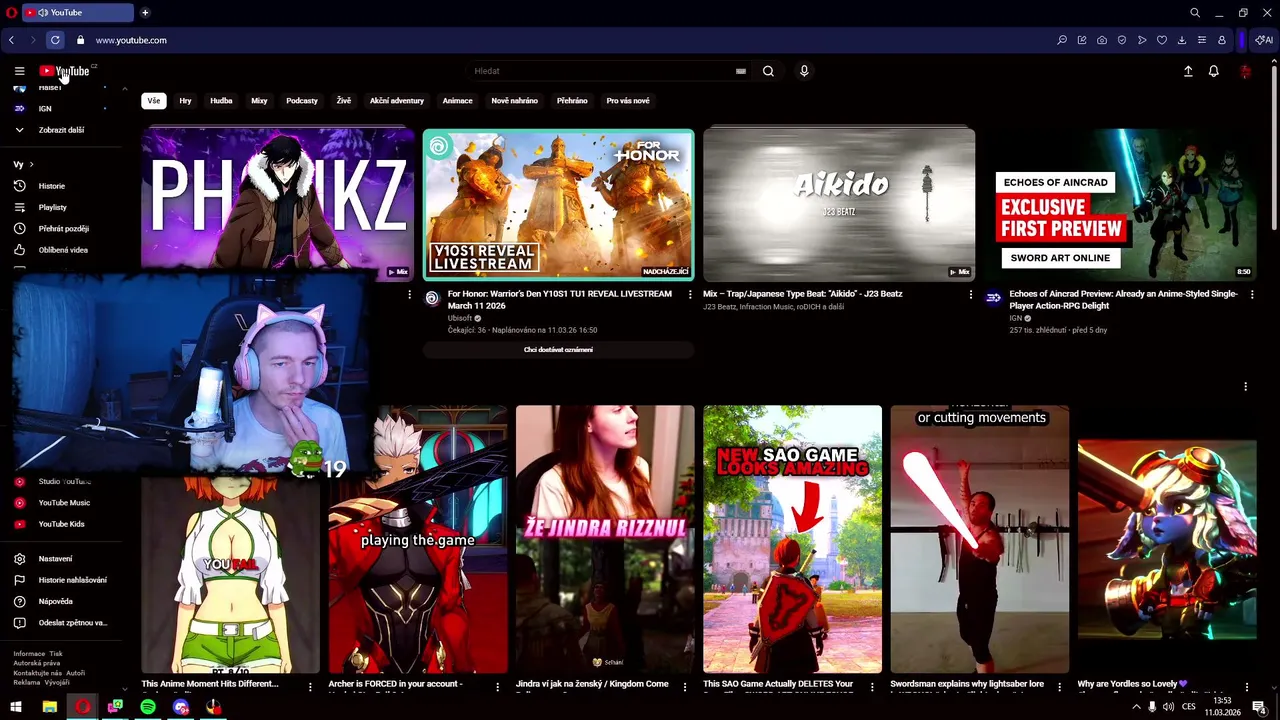Screen dimensions: 1280x720
Task: Click Opera snapshot camera icon
Action: click(x=1102, y=40)
